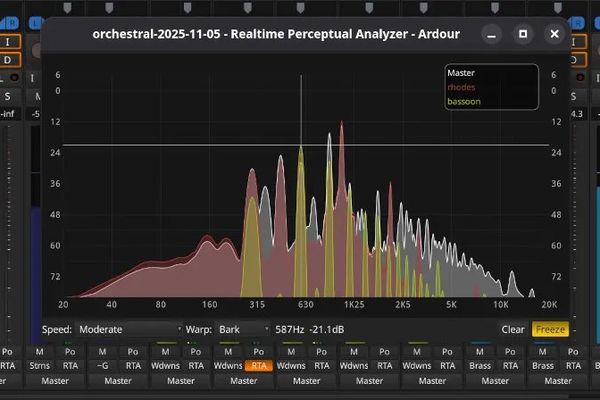600x400 pixels.
Task: Minimize the Realtime Perceptual Analyzer window
Action: click(491, 34)
